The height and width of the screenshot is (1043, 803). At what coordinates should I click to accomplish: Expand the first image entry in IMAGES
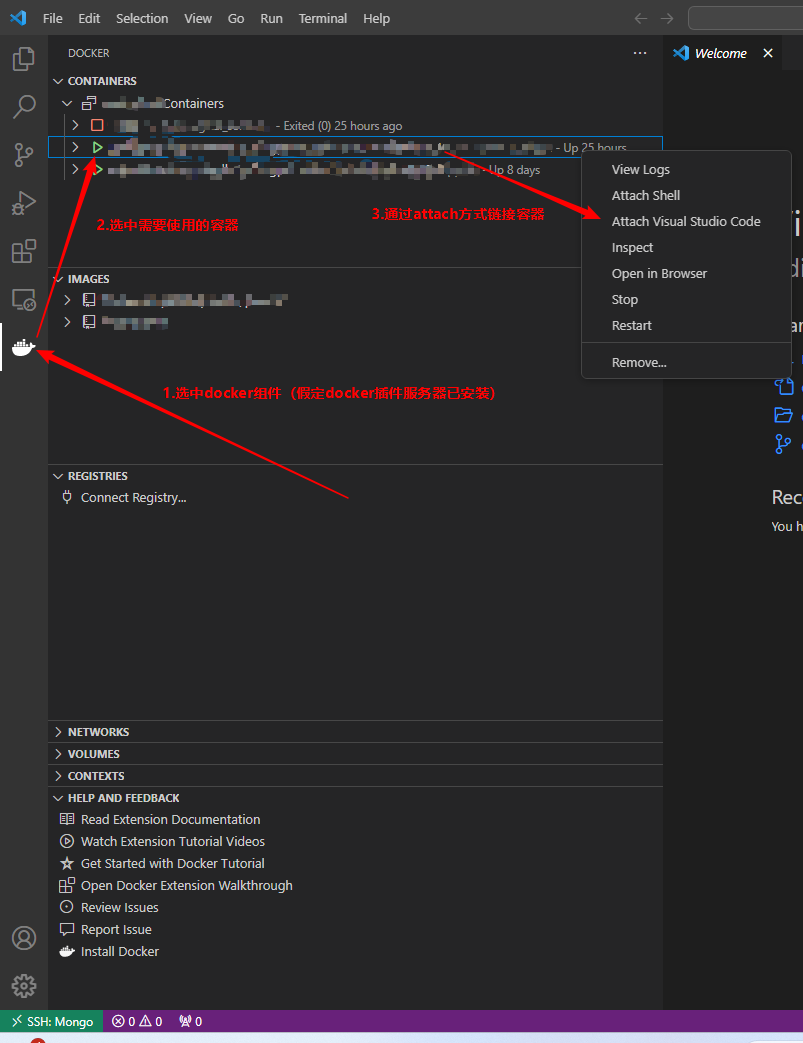[x=67, y=300]
